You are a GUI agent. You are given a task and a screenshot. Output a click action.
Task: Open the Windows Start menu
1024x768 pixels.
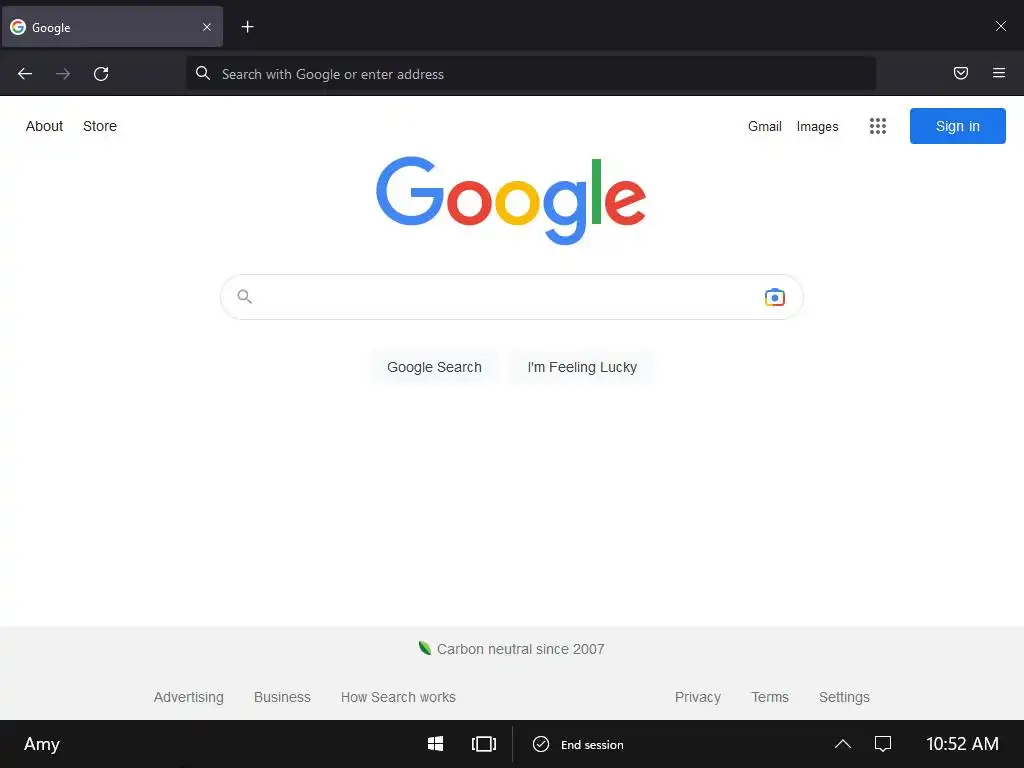436,744
